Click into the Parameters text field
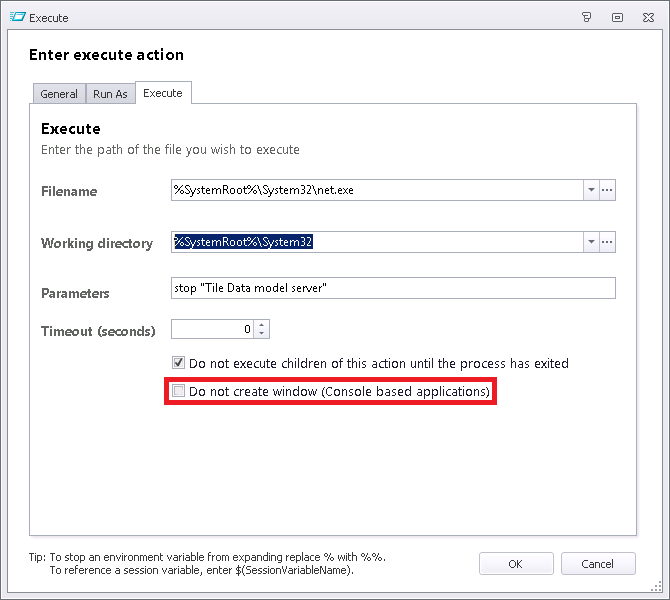This screenshot has width=670, height=600. pos(393,288)
